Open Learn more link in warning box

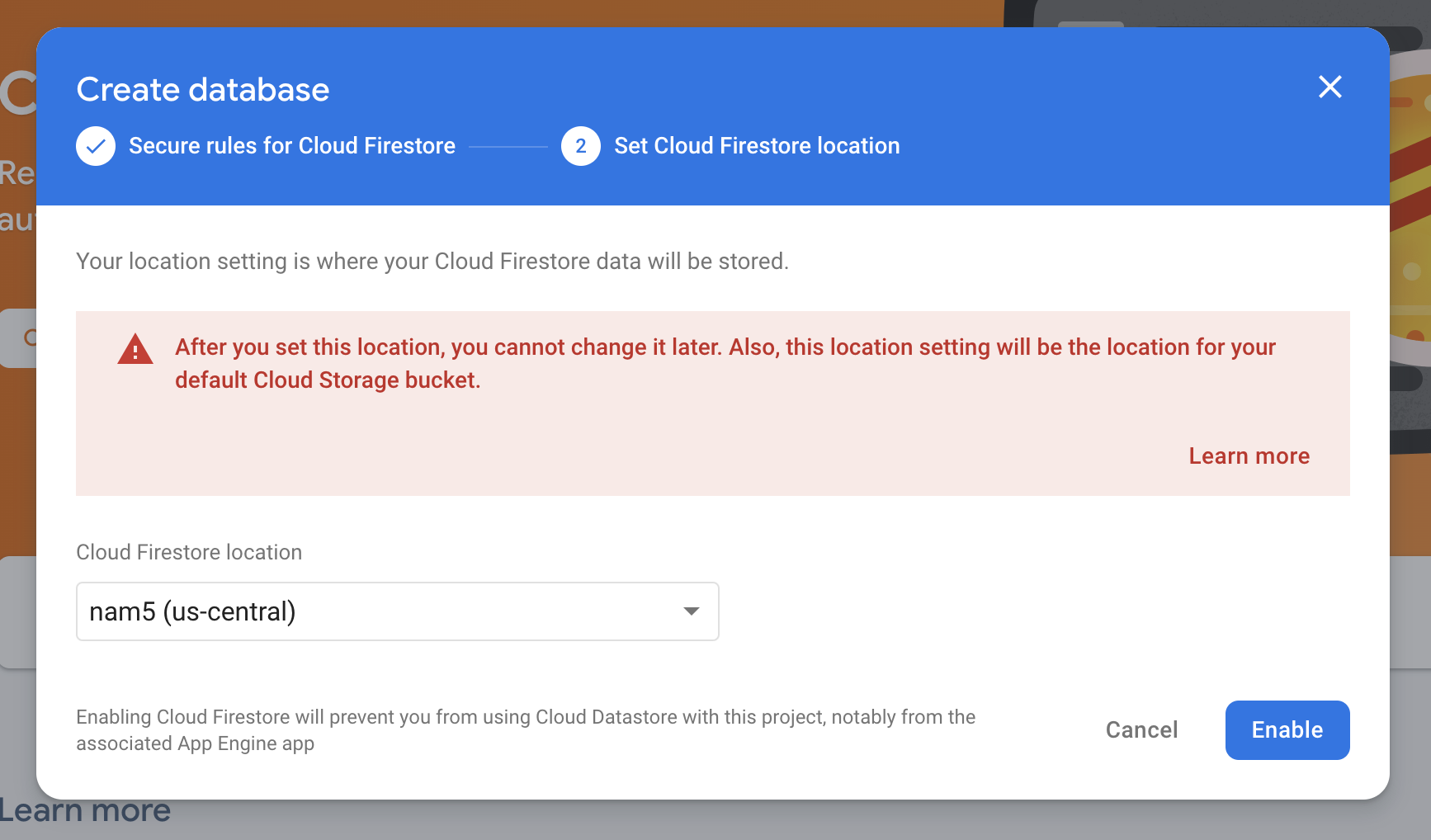(1249, 456)
